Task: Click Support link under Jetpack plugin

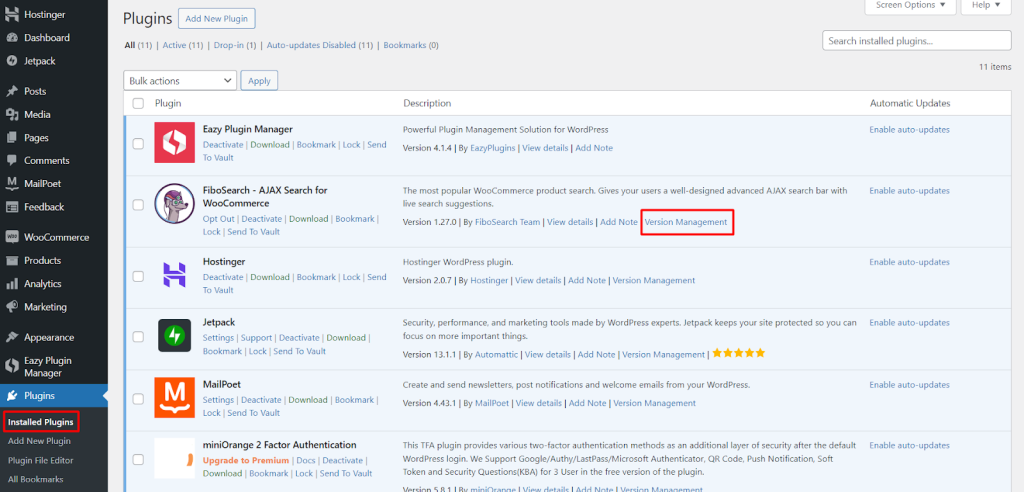Action: [257, 338]
